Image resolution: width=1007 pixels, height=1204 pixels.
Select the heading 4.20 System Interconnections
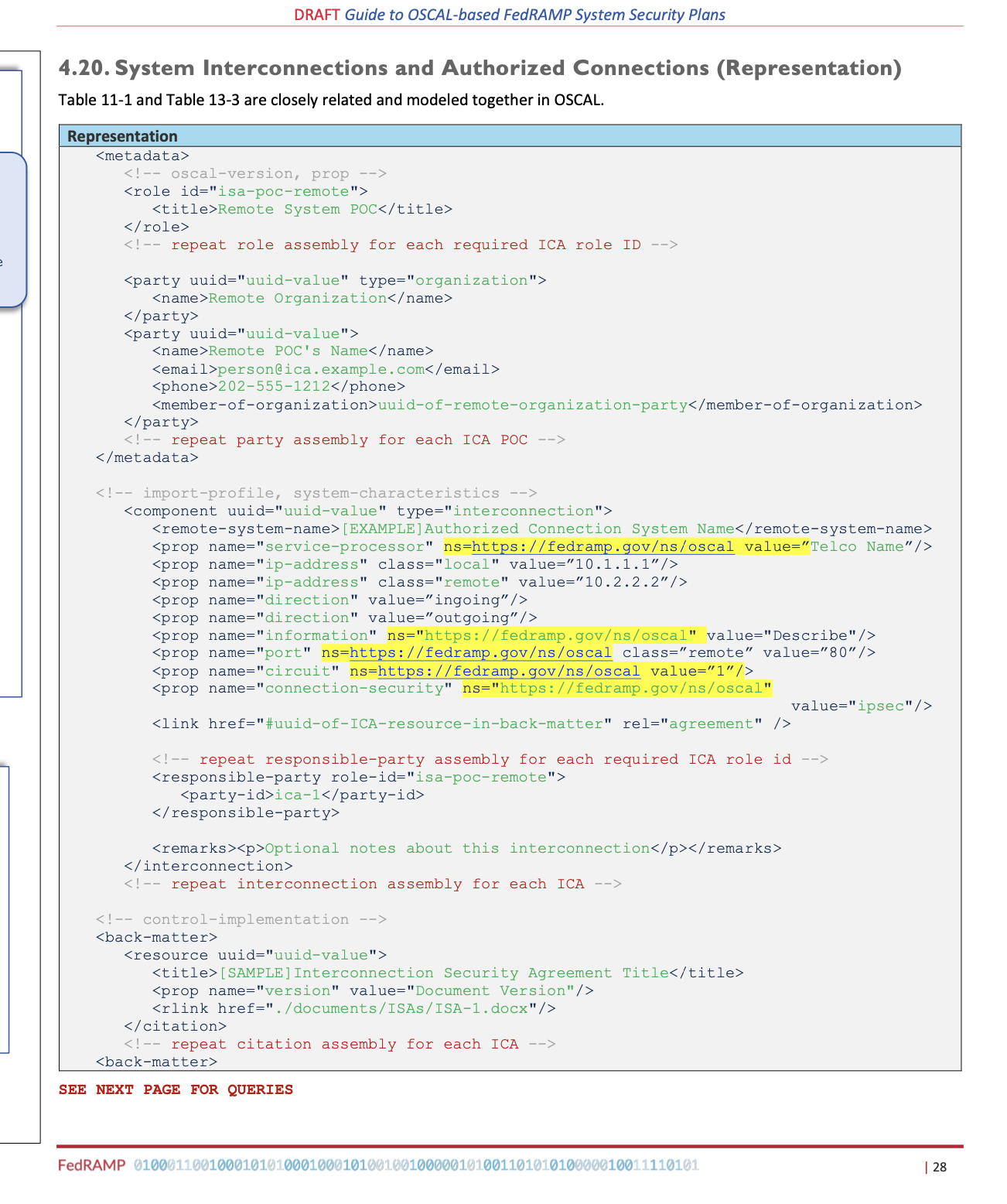480,68
